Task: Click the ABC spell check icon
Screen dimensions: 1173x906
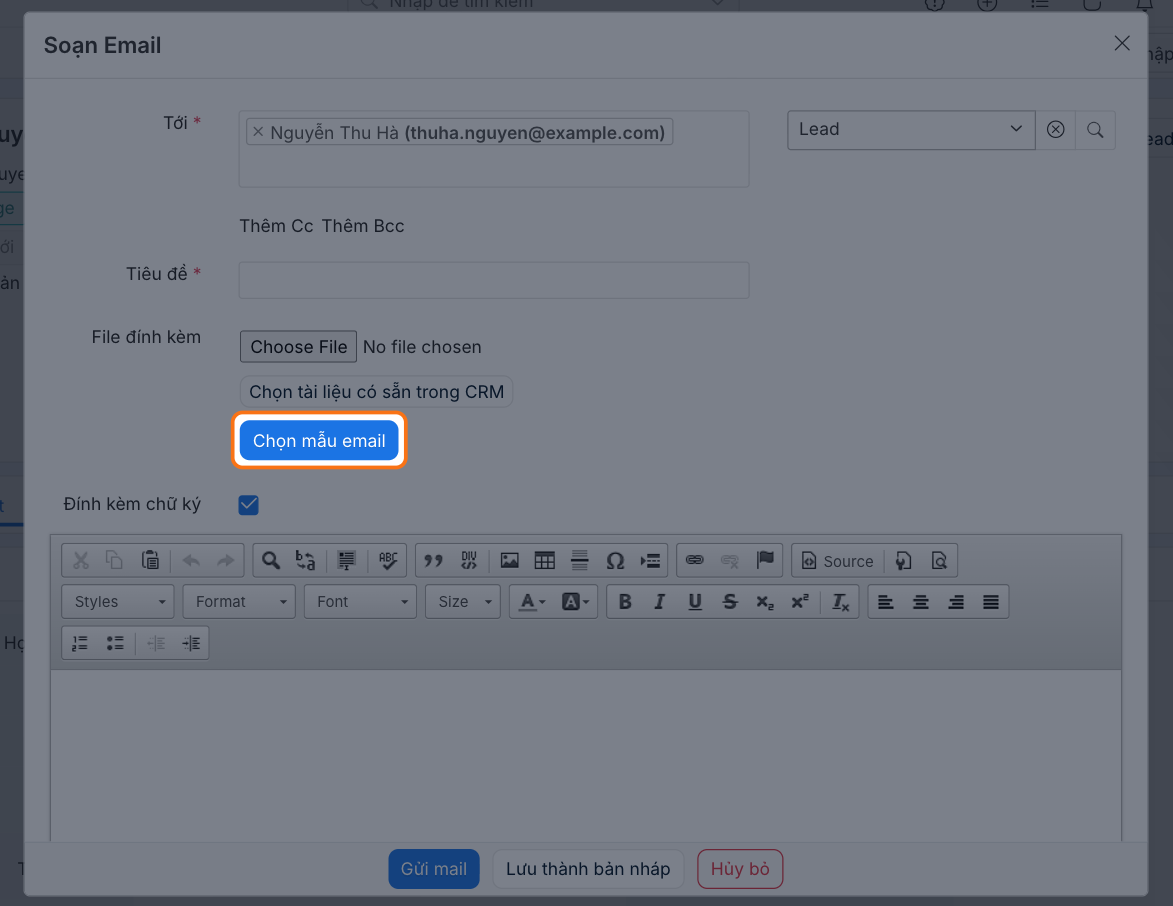Action: click(x=388, y=560)
